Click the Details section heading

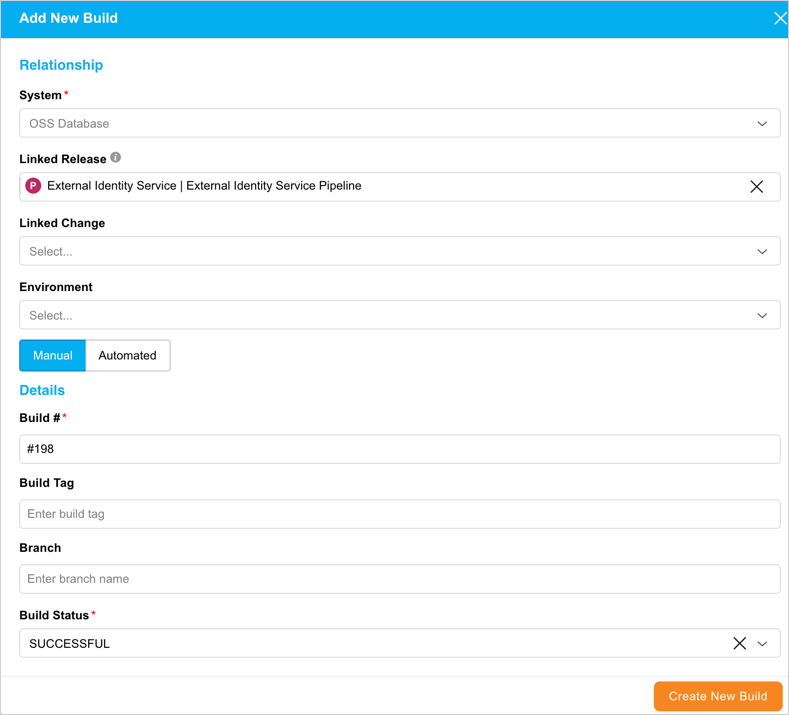pos(42,390)
